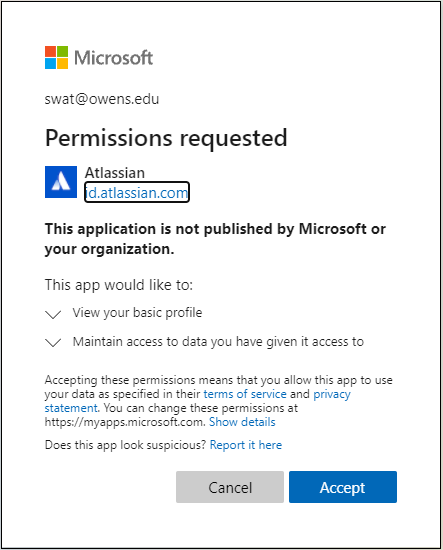Select the Maintain access to data permission text
443x550 pixels.
tap(218, 342)
